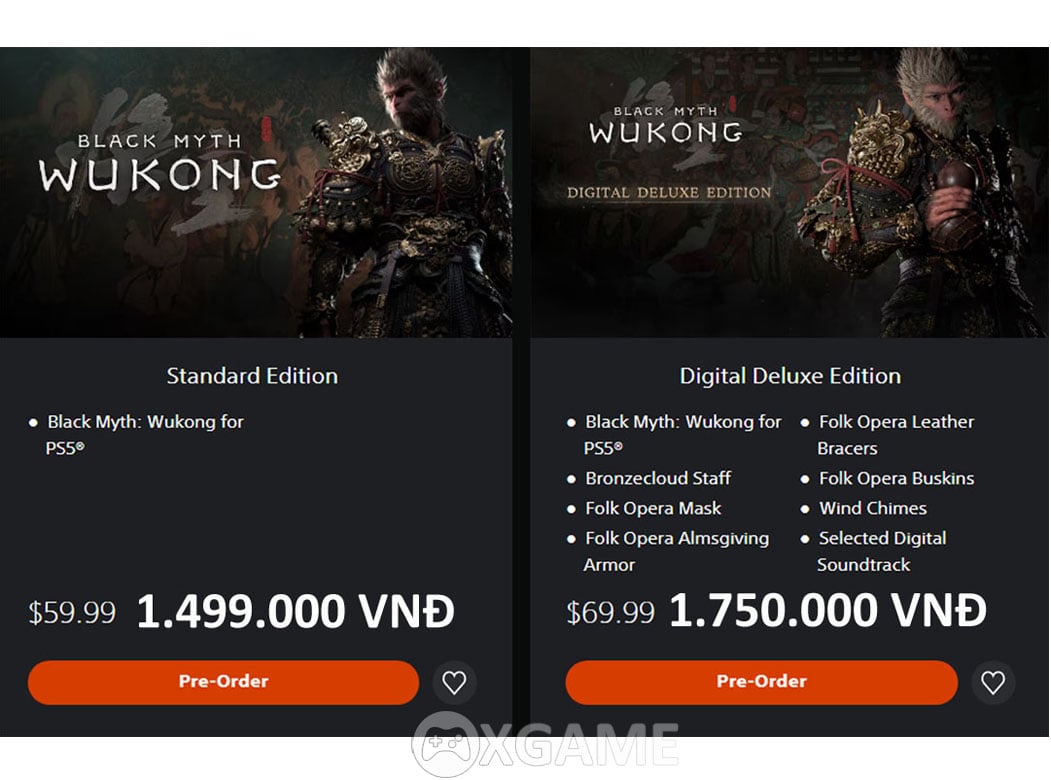
Task: Click the Bronzecloud Staff list item
Action: point(649,478)
